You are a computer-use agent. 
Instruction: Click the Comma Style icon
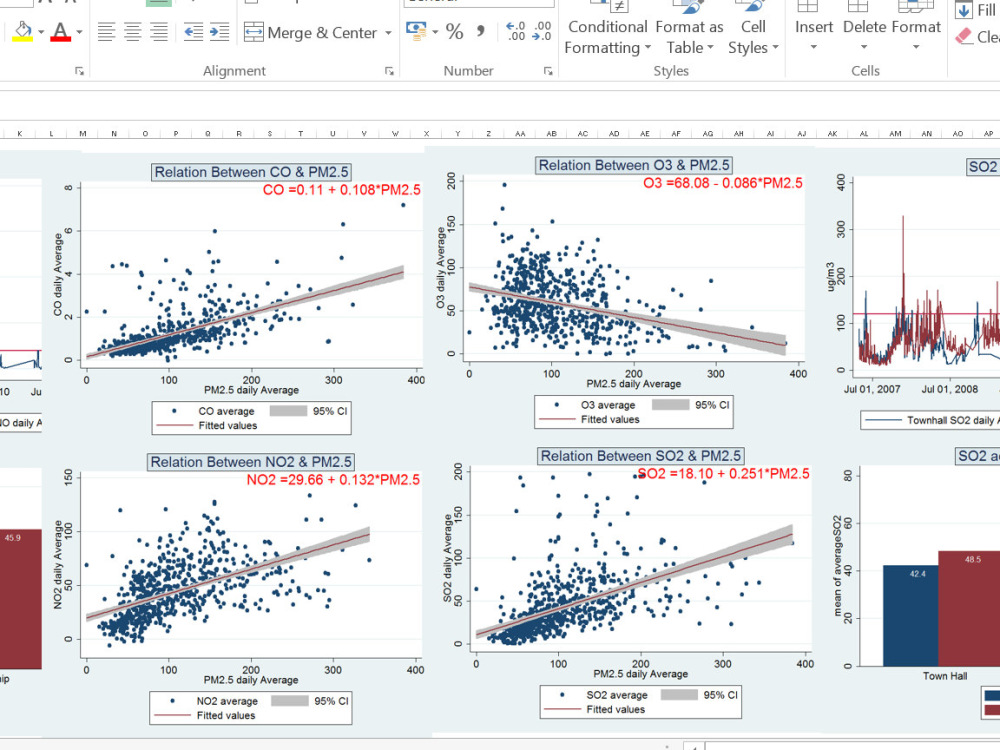pos(478,32)
